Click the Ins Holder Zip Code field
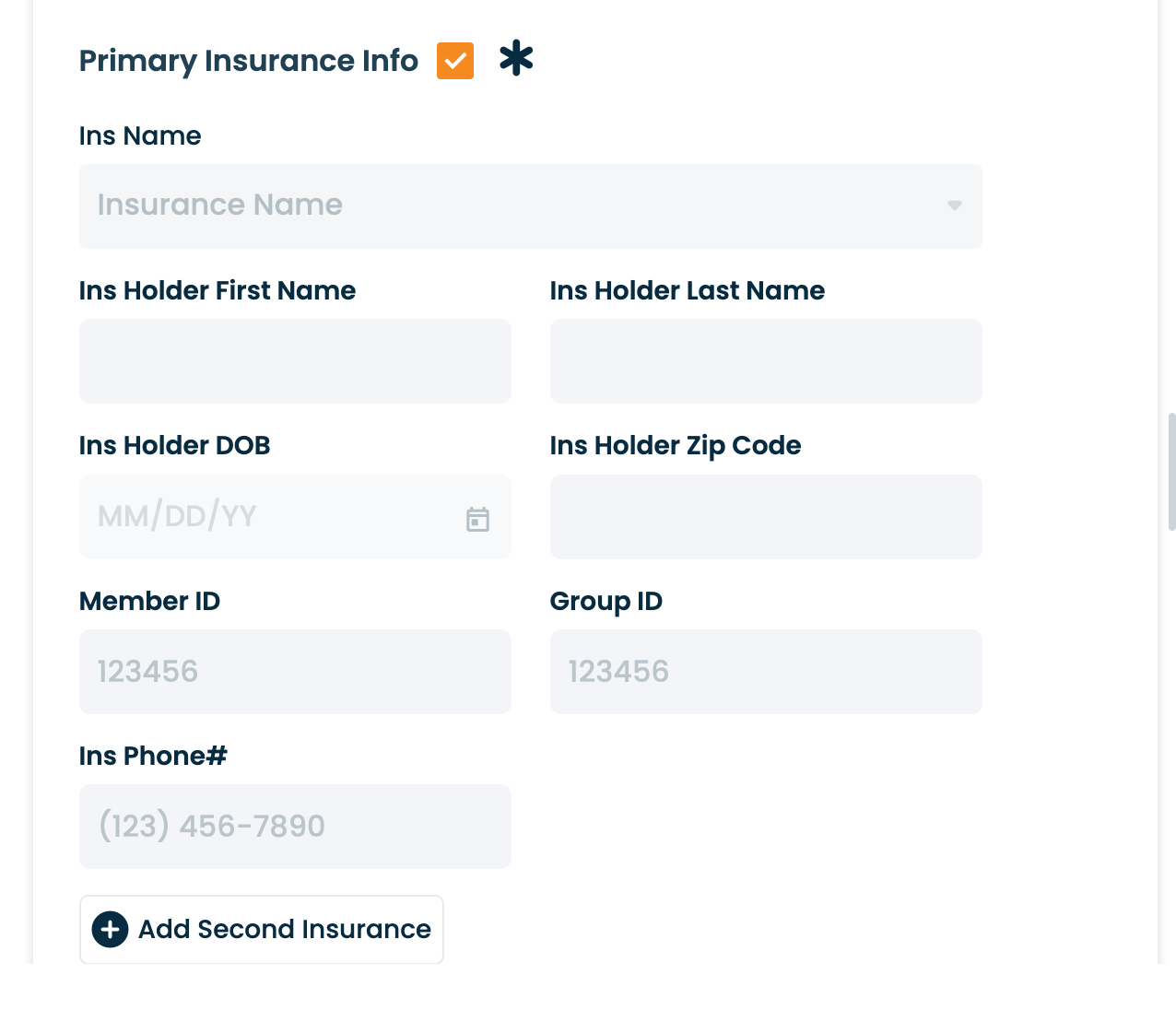The image size is (1176, 1010). [x=765, y=517]
